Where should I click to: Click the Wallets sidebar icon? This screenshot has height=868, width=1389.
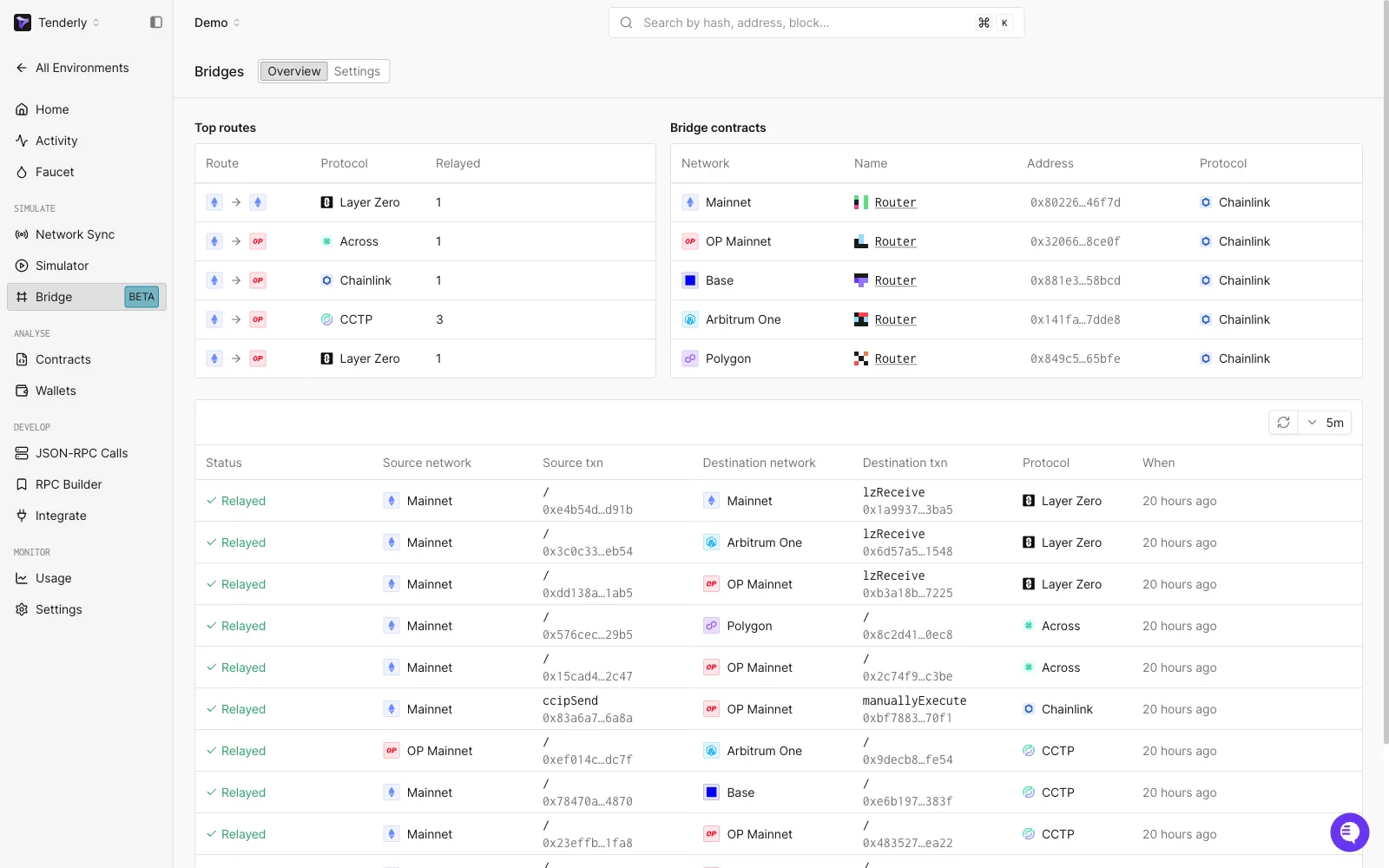click(x=22, y=391)
